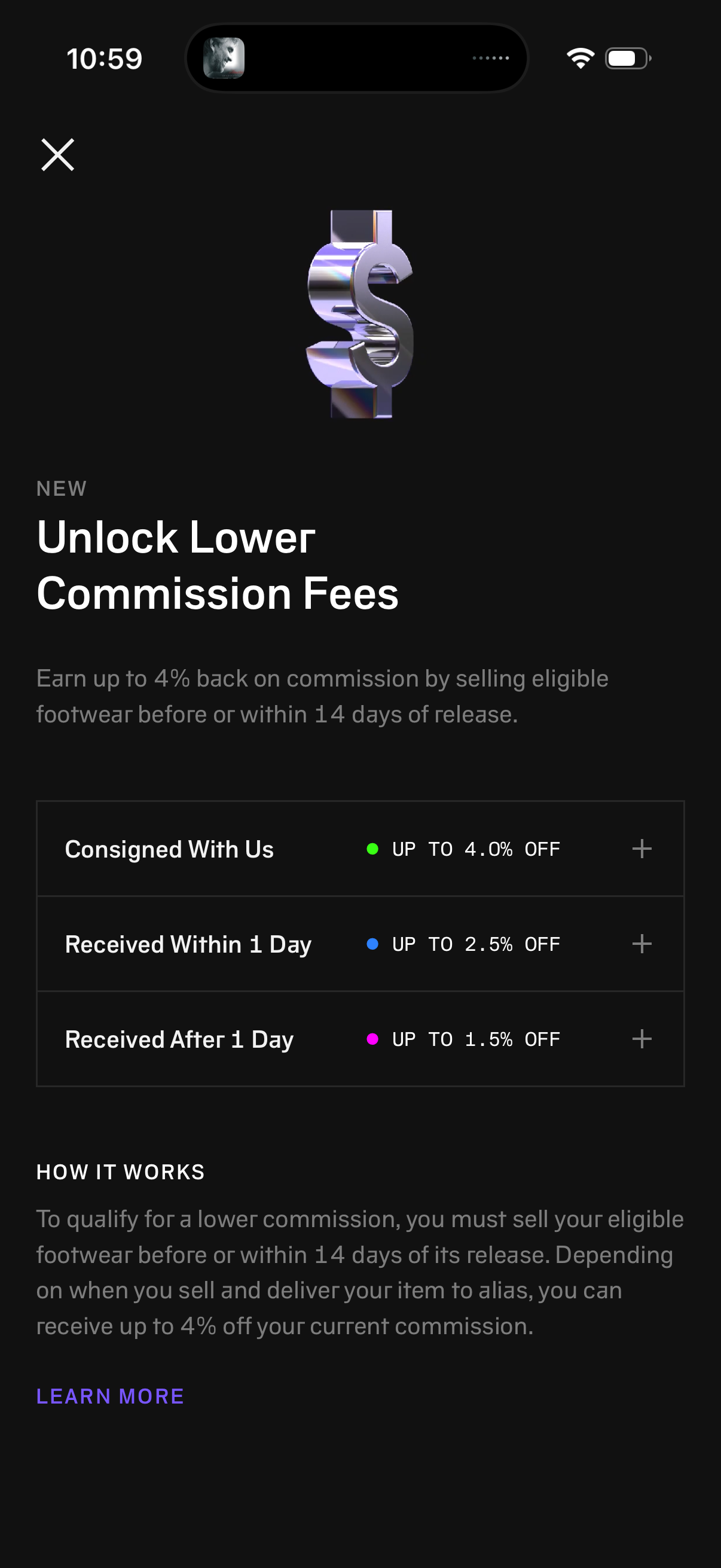721x1568 pixels.
Task: Open the Learn More link
Action: (x=110, y=1396)
